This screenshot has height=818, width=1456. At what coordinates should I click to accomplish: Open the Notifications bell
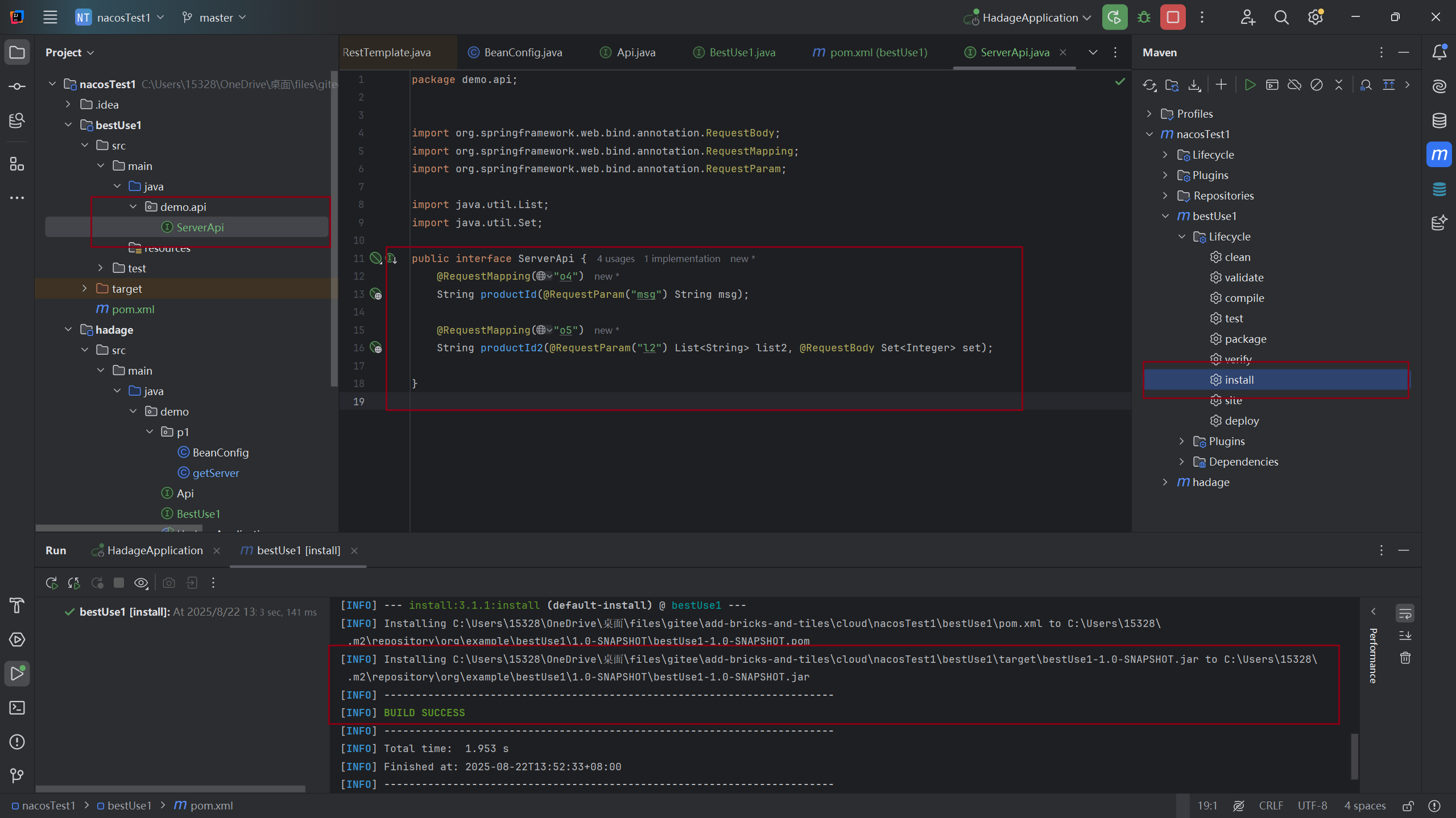(1439, 52)
